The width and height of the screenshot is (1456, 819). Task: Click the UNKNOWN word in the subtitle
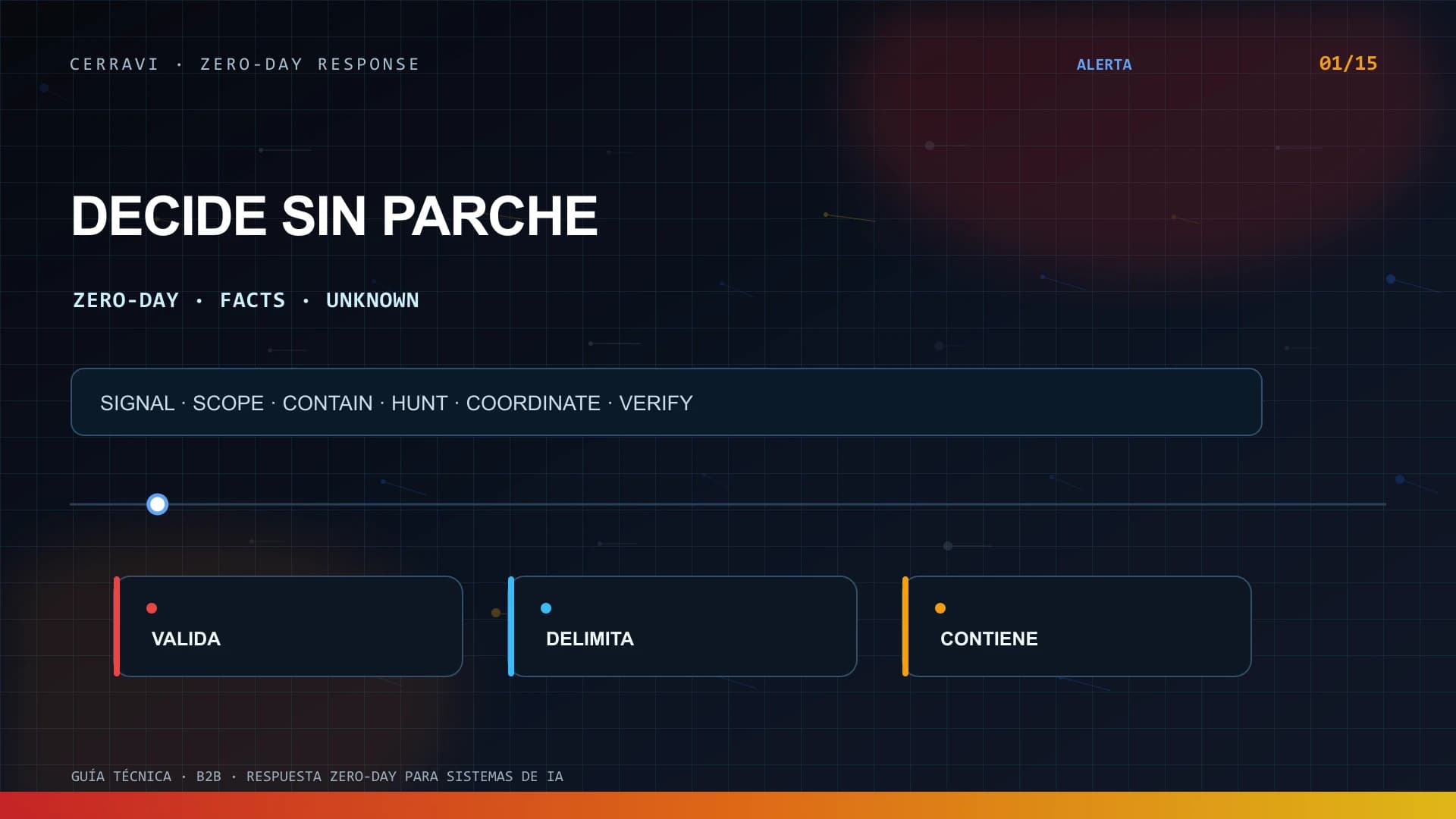(372, 300)
